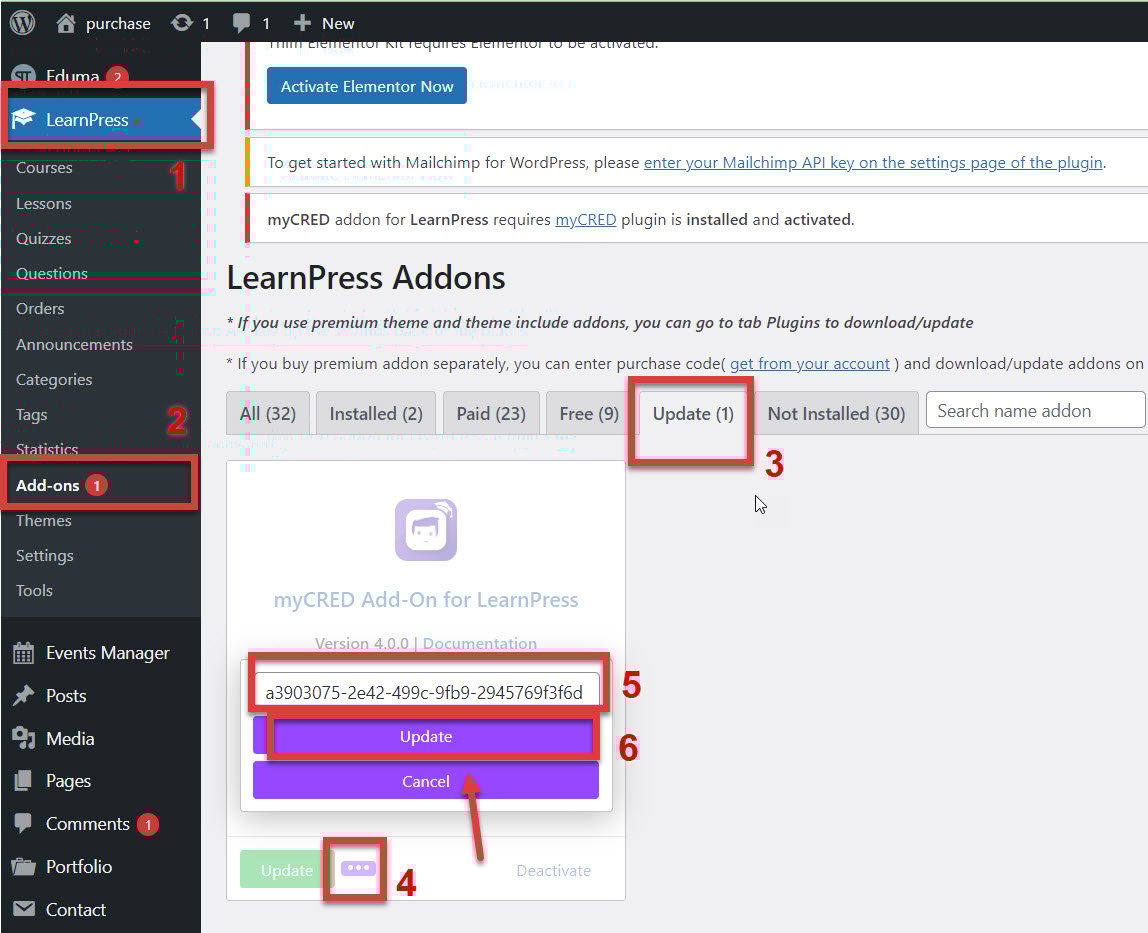Open the Media menu

point(70,738)
